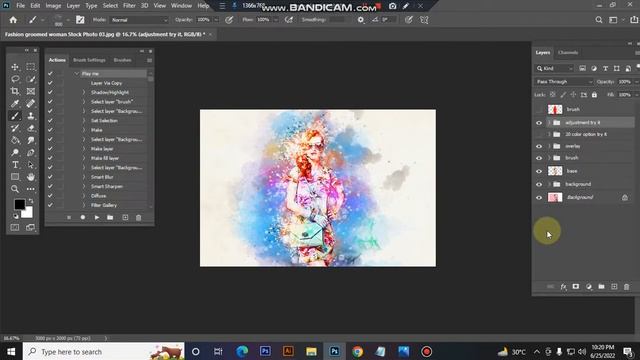Click begin recording in Actions panel
This screenshot has width=640, height=360.
click(83, 218)
